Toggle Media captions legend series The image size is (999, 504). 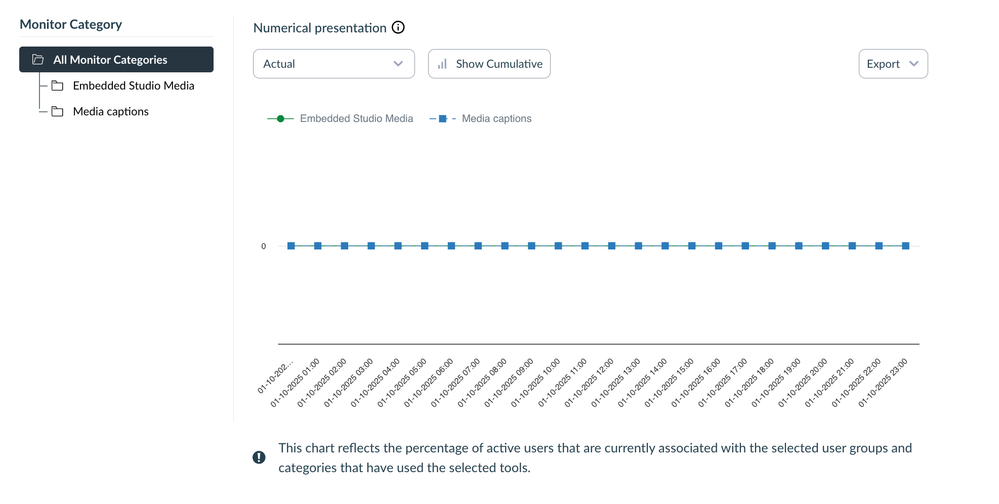[496, 119]
